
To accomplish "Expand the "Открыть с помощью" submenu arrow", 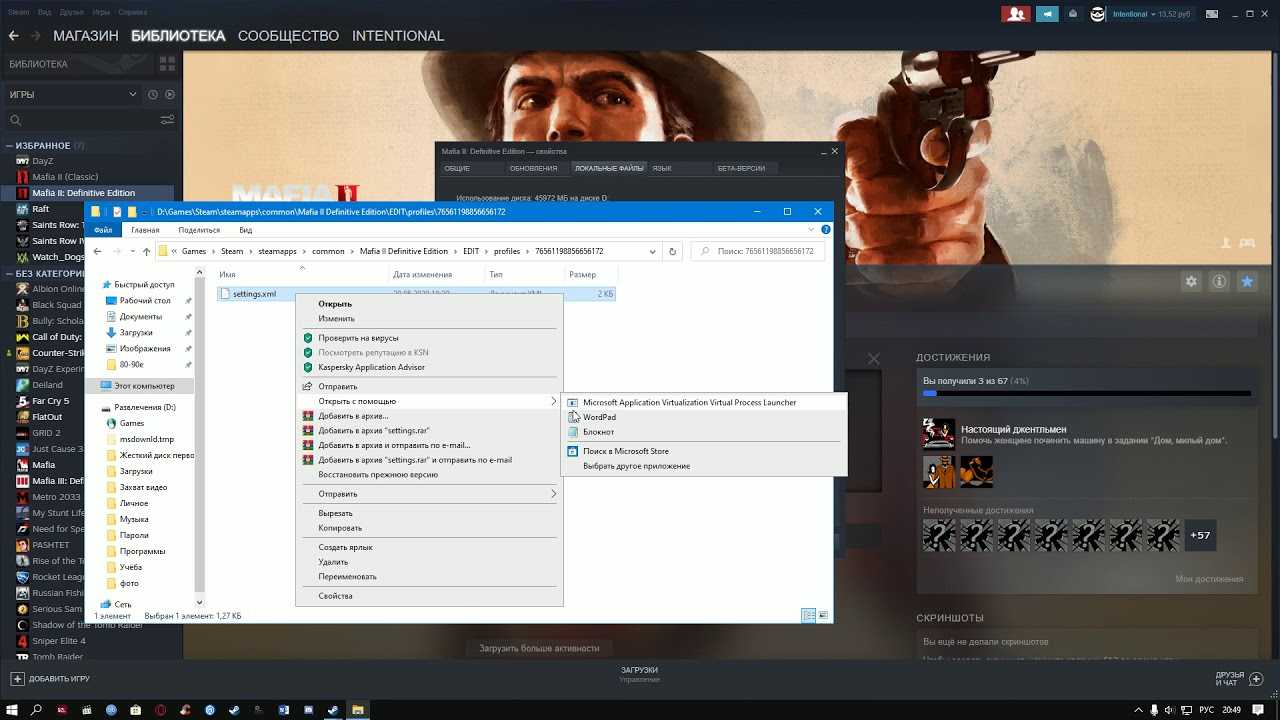I will click(x=553, y=401).
